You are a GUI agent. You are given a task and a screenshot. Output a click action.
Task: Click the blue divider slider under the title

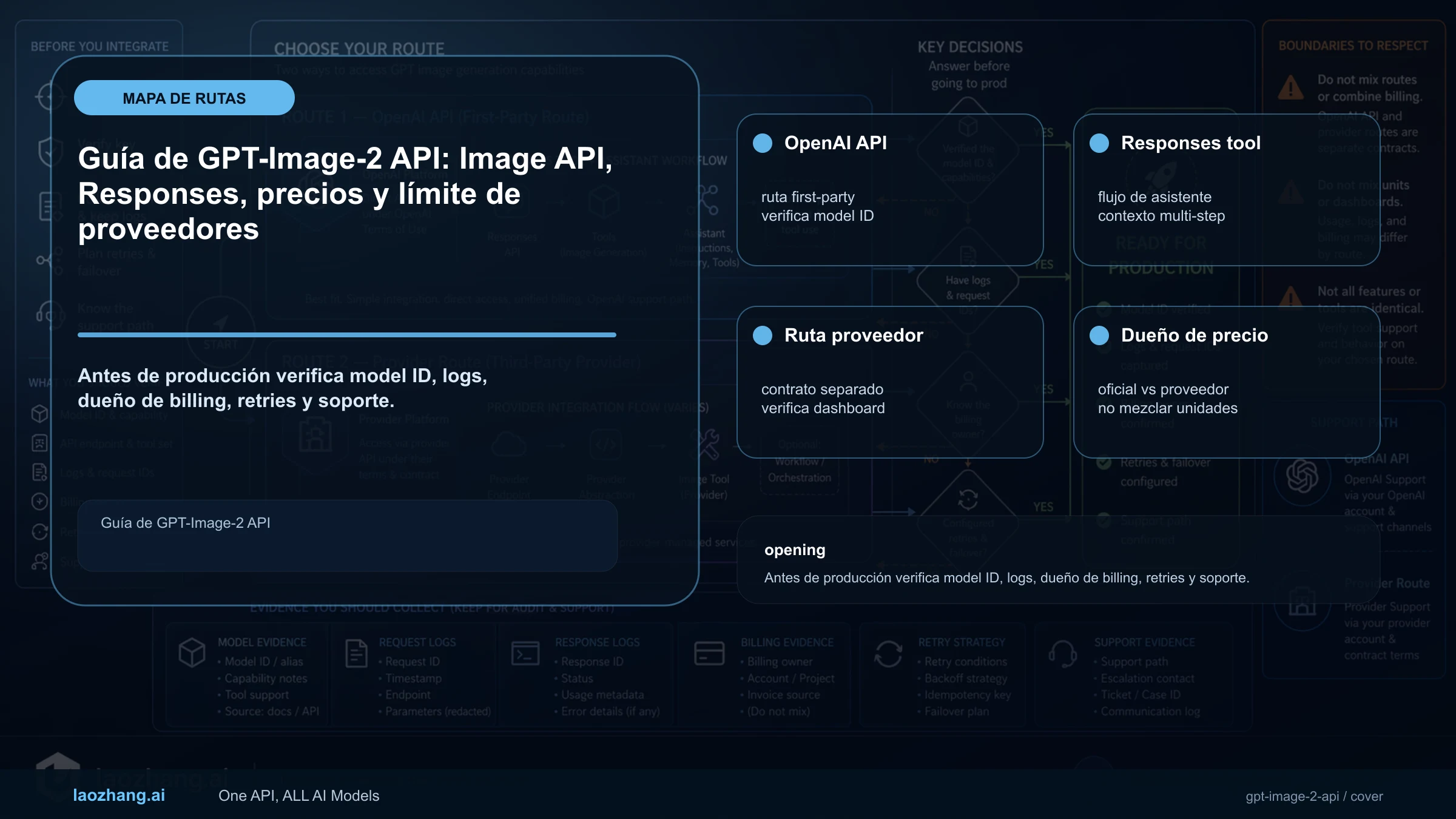(x=347, y=334)
